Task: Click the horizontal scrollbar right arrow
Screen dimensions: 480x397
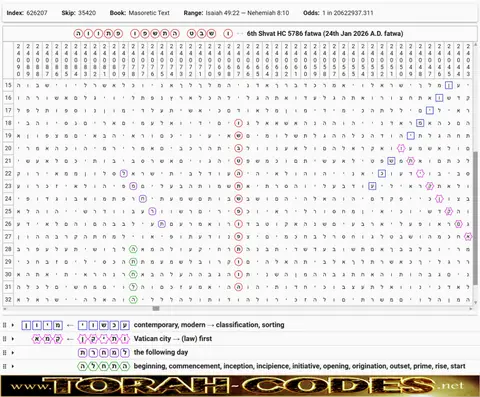Action: (x=470, y=308)
